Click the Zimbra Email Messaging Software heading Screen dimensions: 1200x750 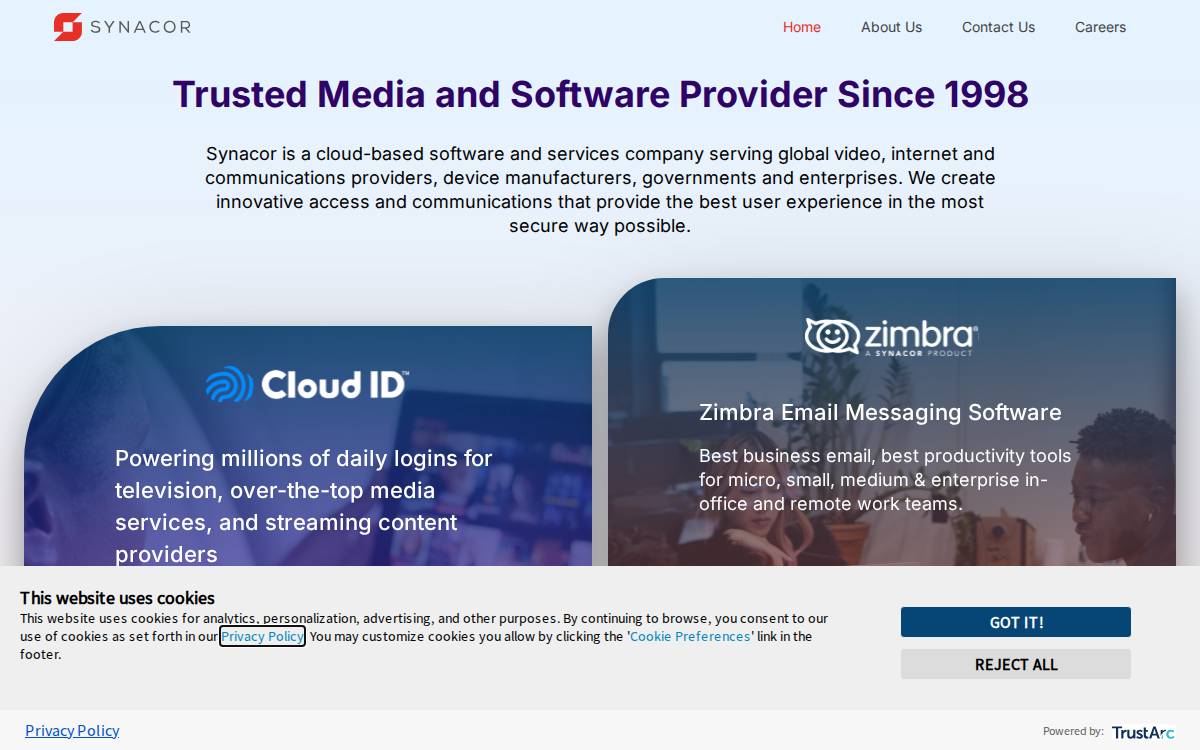880,412
